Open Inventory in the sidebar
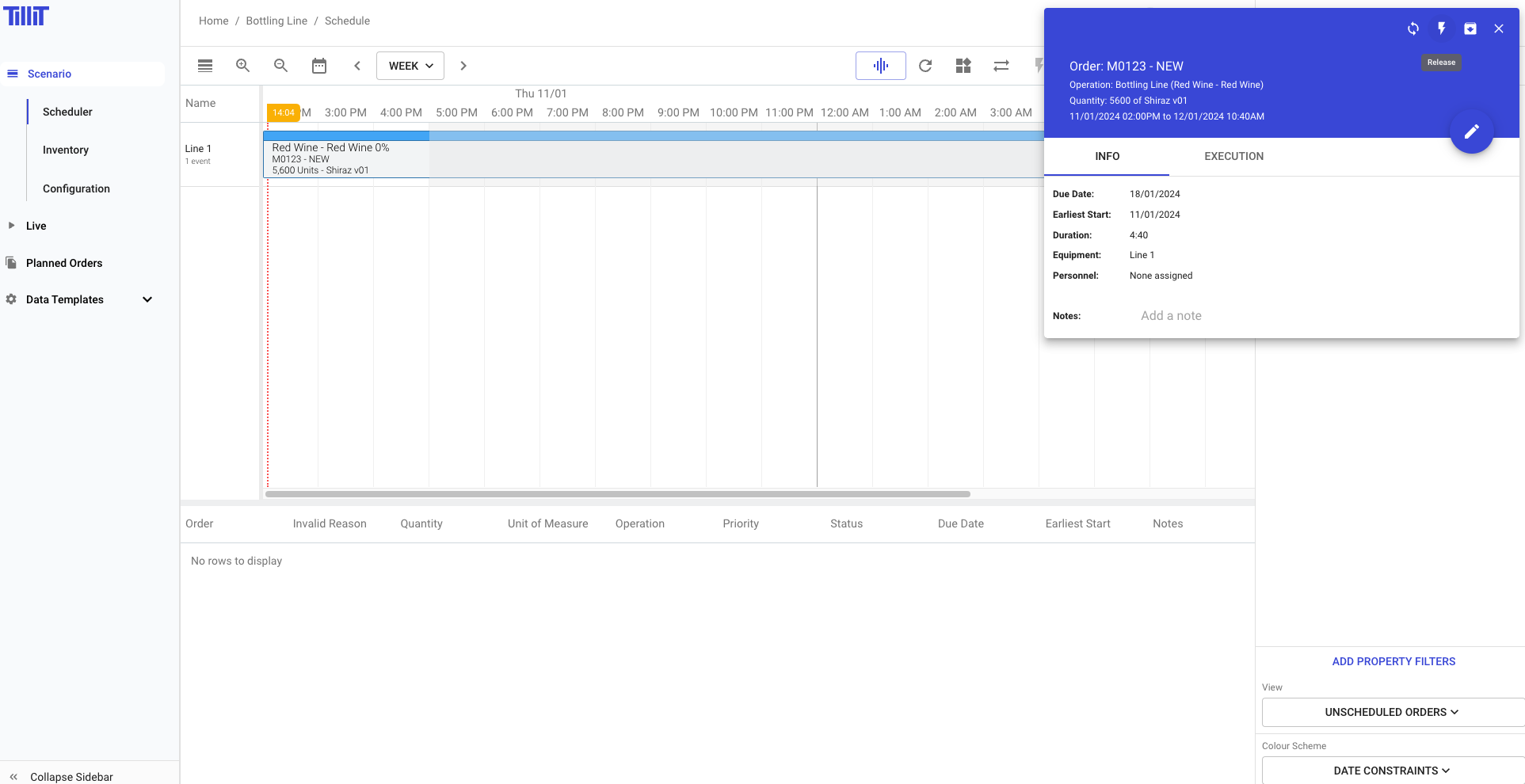Screen dimensions: 1525x784 [x=66, y=150]
